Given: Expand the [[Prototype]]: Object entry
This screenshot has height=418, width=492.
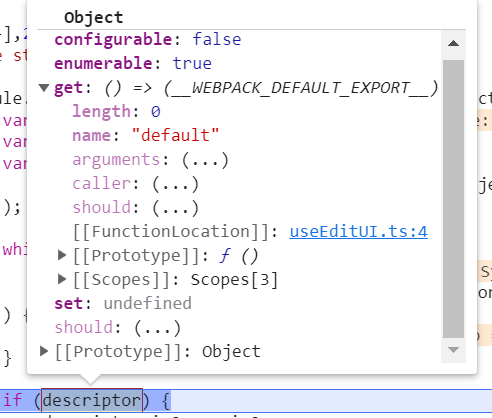Looking at the screenshot, I should coord(44,351).
